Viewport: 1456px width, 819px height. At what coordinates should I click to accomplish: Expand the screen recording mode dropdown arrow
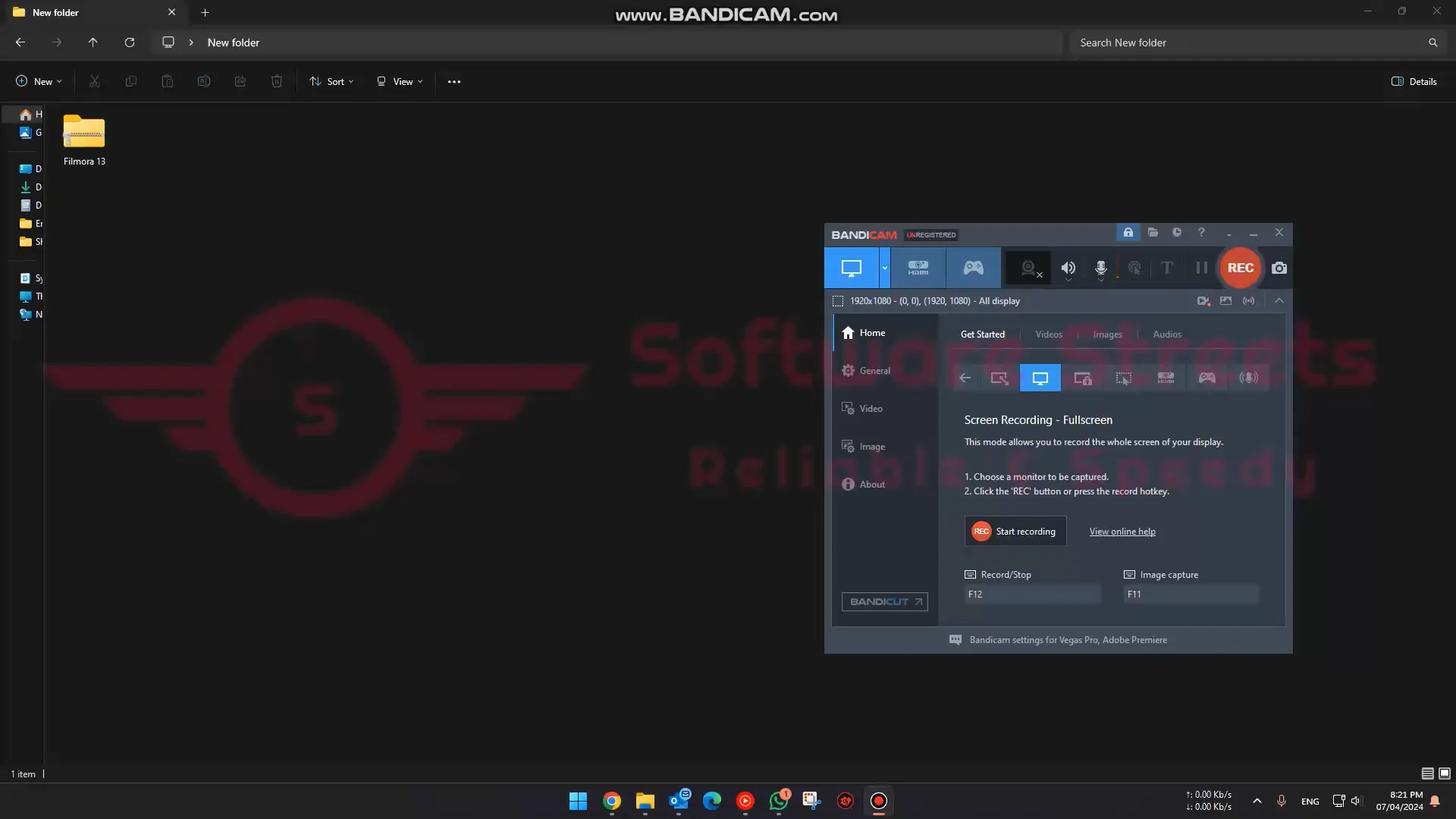coord(884,268)
